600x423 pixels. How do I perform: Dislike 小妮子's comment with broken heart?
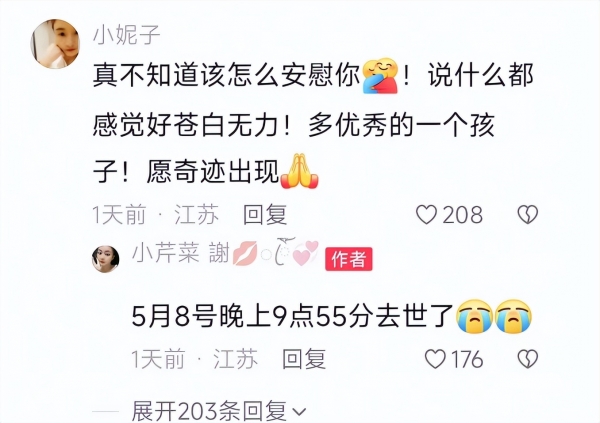coord(528,214)
